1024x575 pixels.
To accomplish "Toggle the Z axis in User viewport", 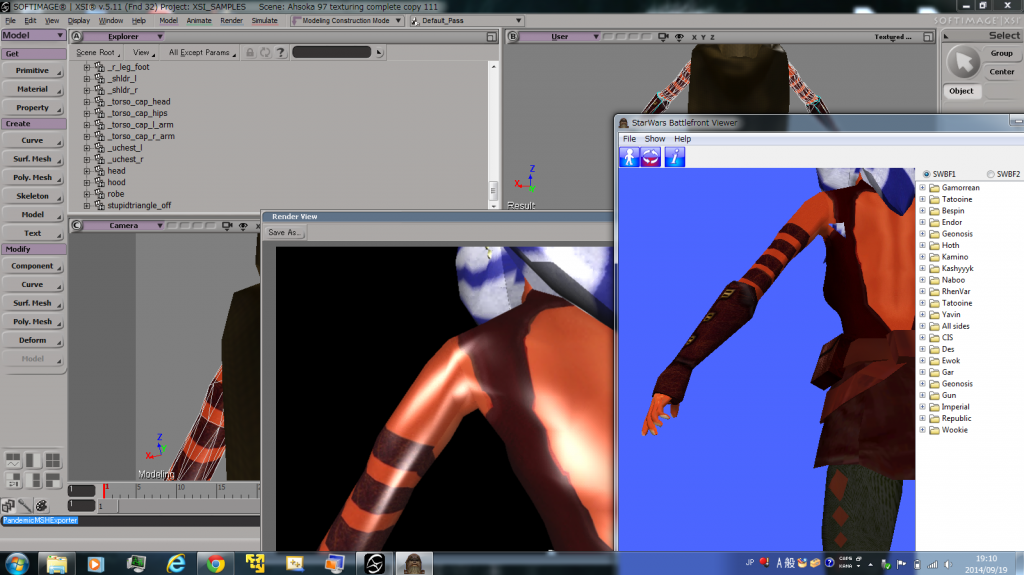I will click(712, 37).
